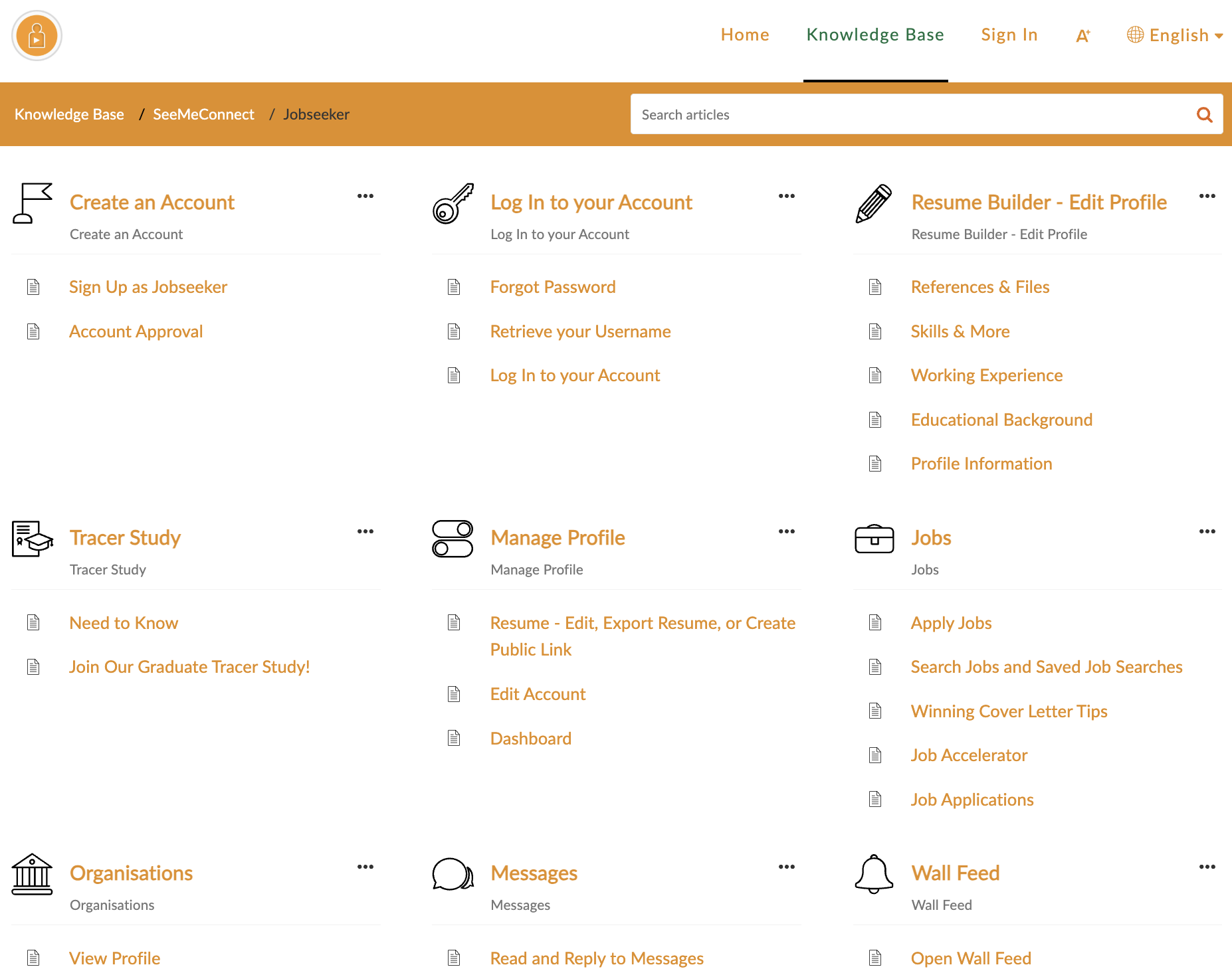Open the Resume - Edit, Export Resume article
Viewport: 1232px width, 975px height.
[x=643, y=636]
